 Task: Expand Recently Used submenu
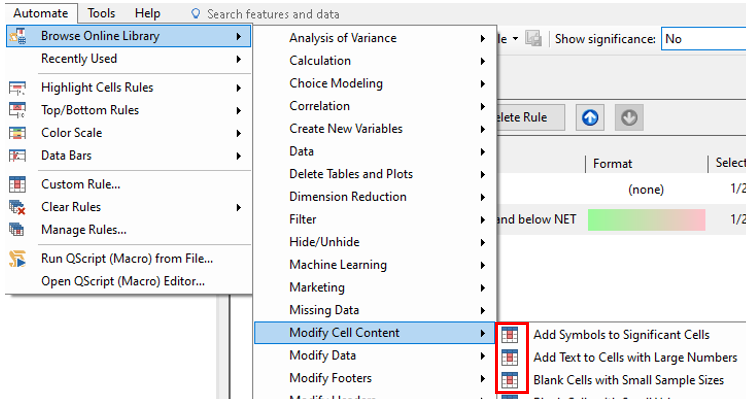point(128,59)
